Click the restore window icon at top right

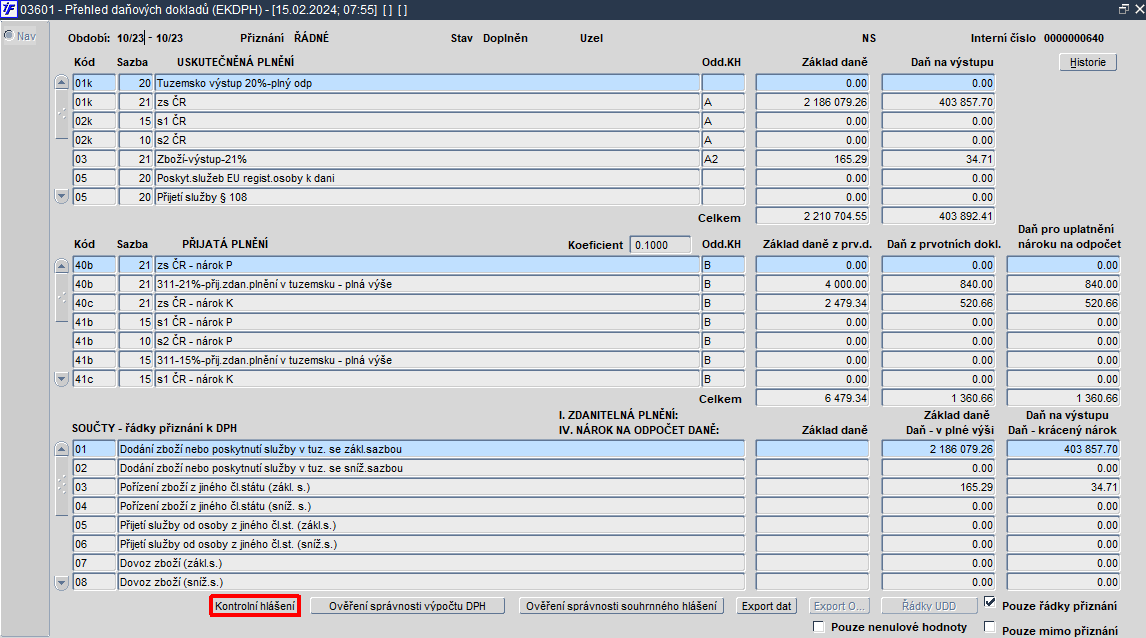(1123, 9)
